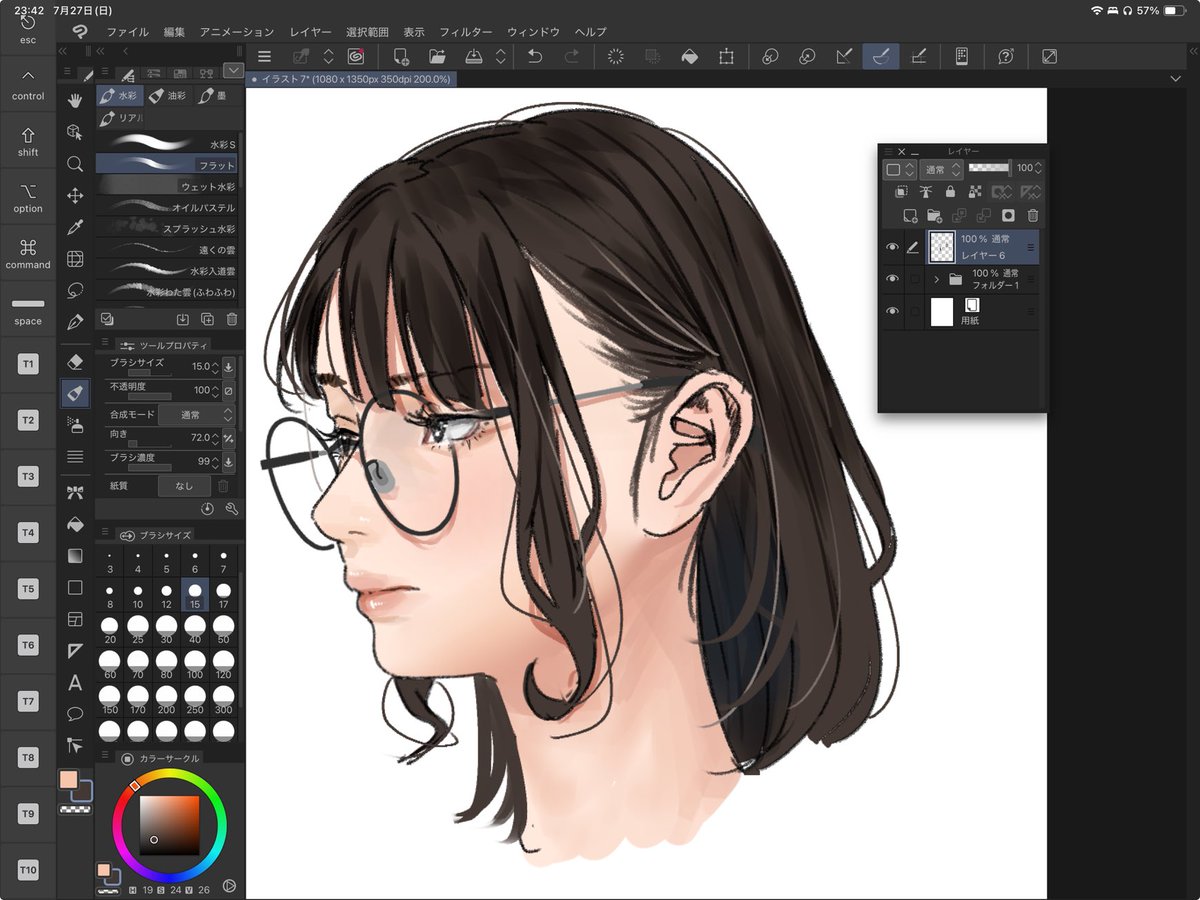
Task: Click the Open file folder icon
Action: click(437, 57)
